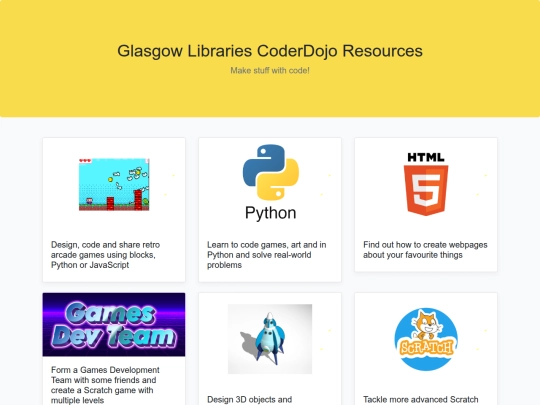Image resolution: width=540 pixels, height=405 pixels.
Task: Select the retro arcade games description text
Action: [x=105, y=255]
